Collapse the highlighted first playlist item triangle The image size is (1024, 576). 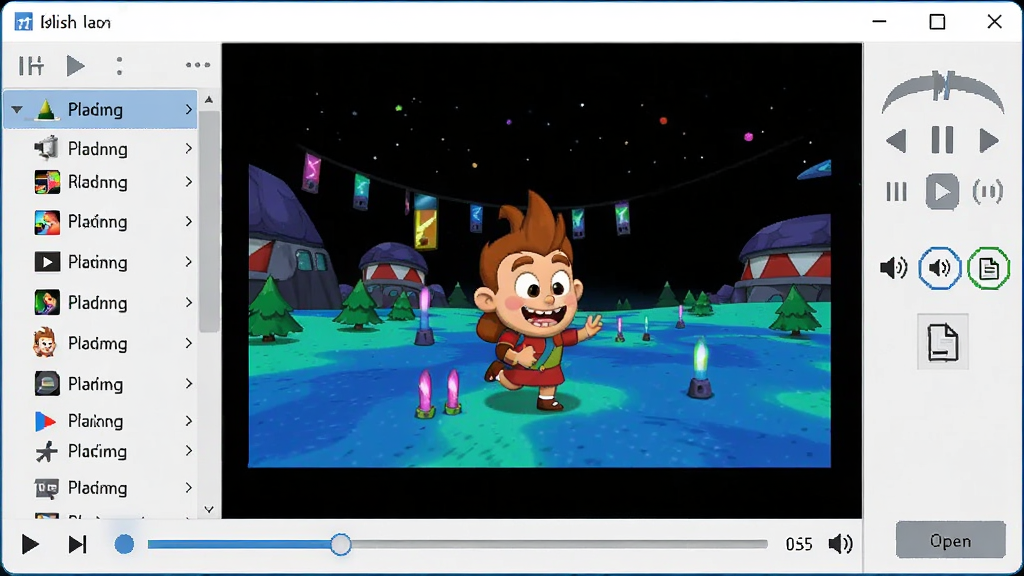coord(17,110)
